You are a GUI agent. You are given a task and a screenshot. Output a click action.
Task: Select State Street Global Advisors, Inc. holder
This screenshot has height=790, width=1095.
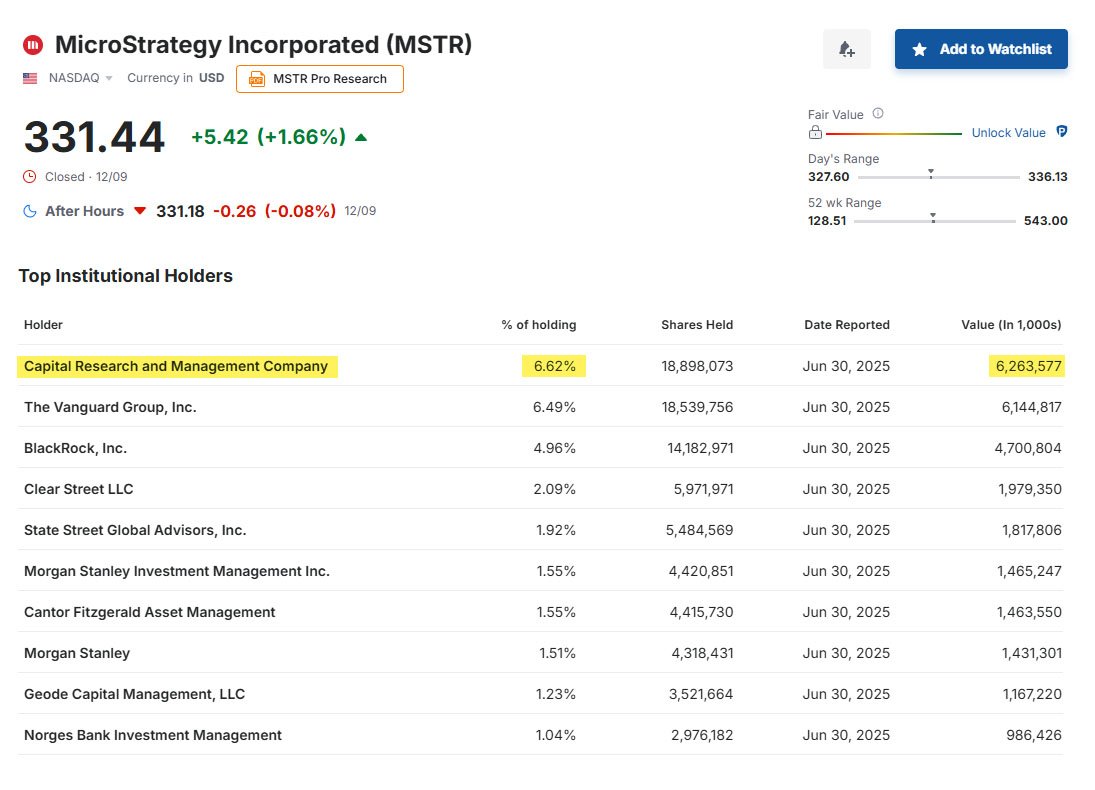[135, 530]
